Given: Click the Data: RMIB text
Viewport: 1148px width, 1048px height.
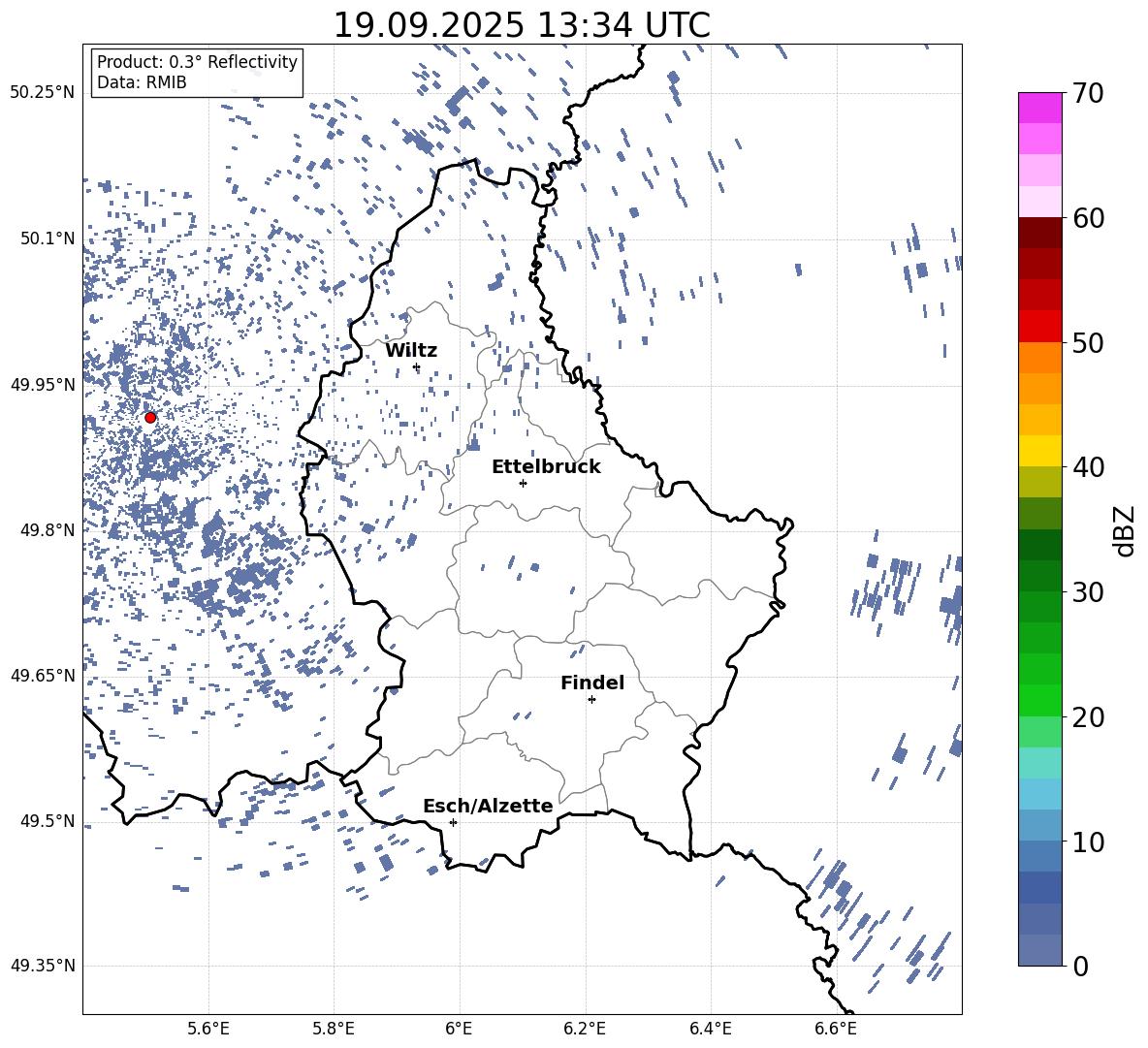Looking at the screenshot, I should 142,82.
